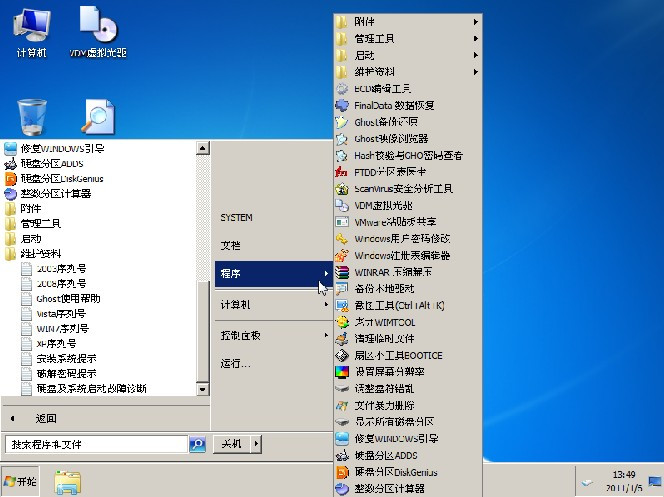Select the magnifier document desktop icon

98,116
